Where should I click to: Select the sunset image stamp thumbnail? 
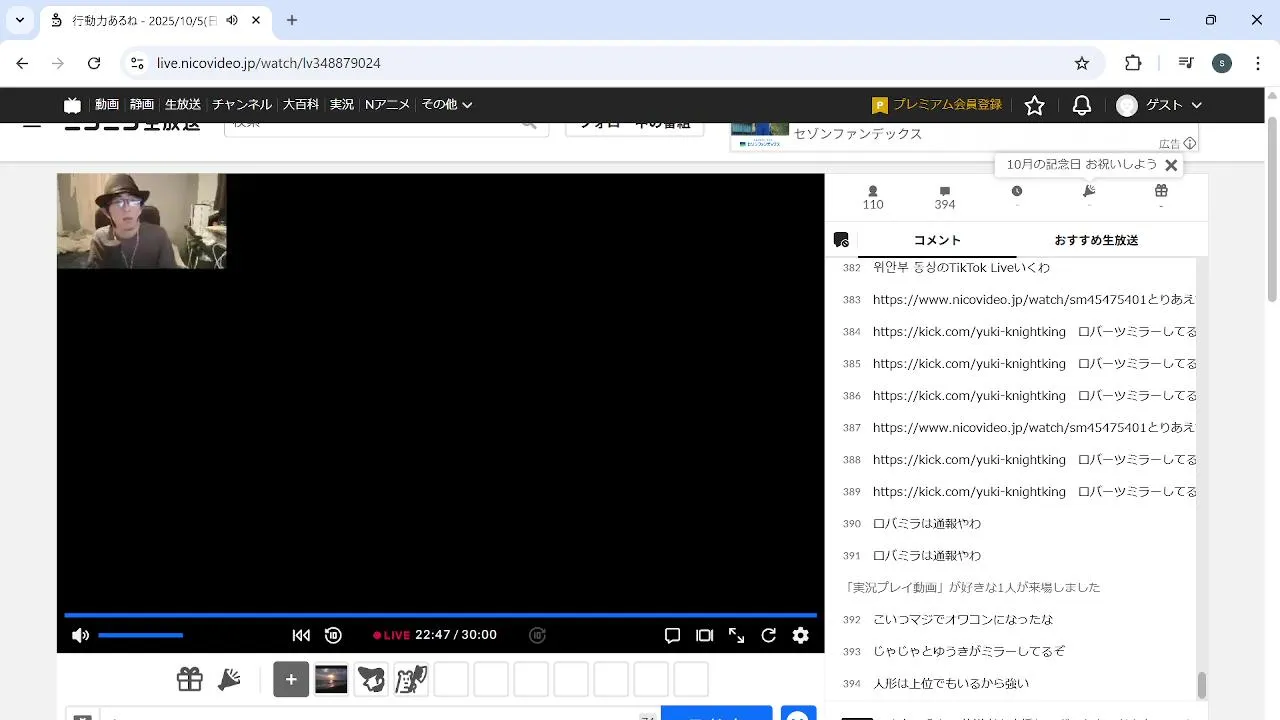(x=331, y=680)
